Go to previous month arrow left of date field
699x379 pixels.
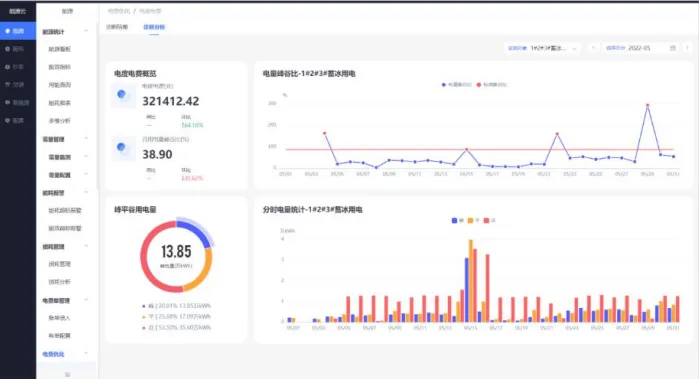(x=593, y=48)
